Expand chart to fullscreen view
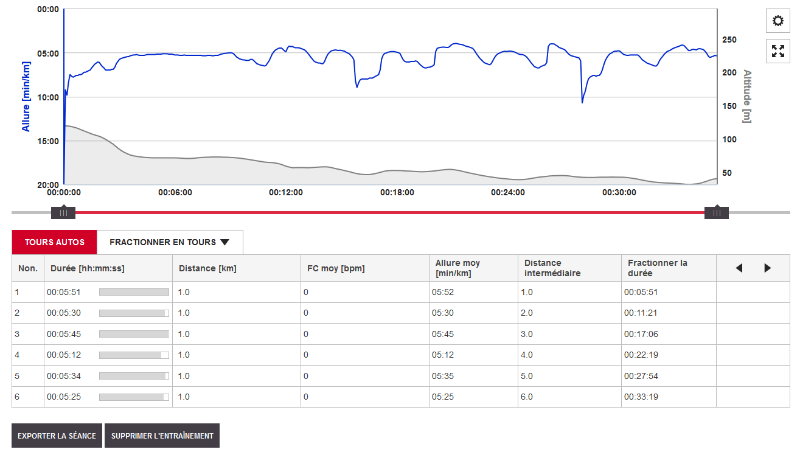Viewport: 800px width, 455px height. (x=779, y=52)
